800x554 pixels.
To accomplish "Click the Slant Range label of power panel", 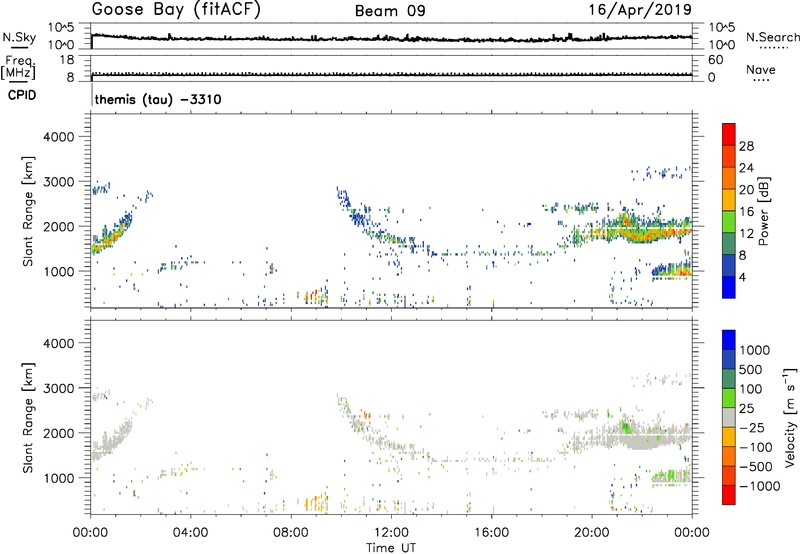I will coord(28,211).
